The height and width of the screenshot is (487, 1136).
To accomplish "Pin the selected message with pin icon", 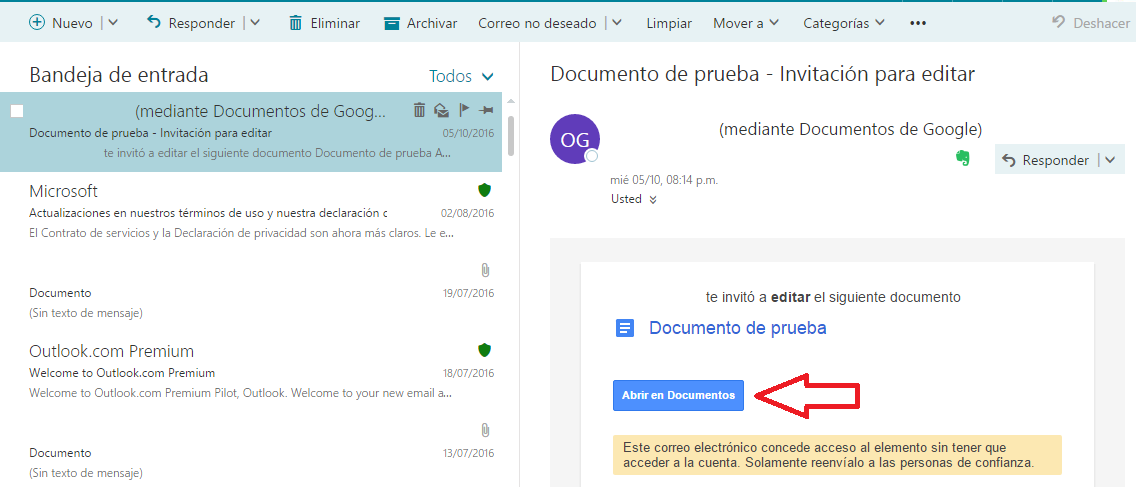I will pyautogui.click(x=486, y=110).
